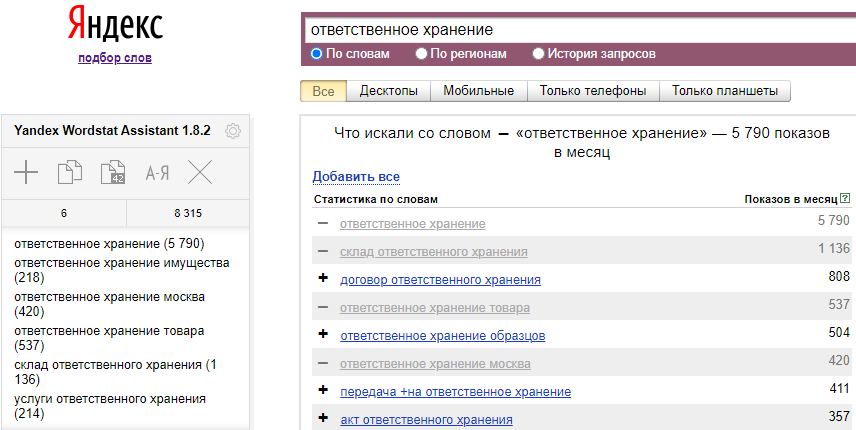
Task: Click the phrase count '6' in Assistant
Action: (64, 213)
